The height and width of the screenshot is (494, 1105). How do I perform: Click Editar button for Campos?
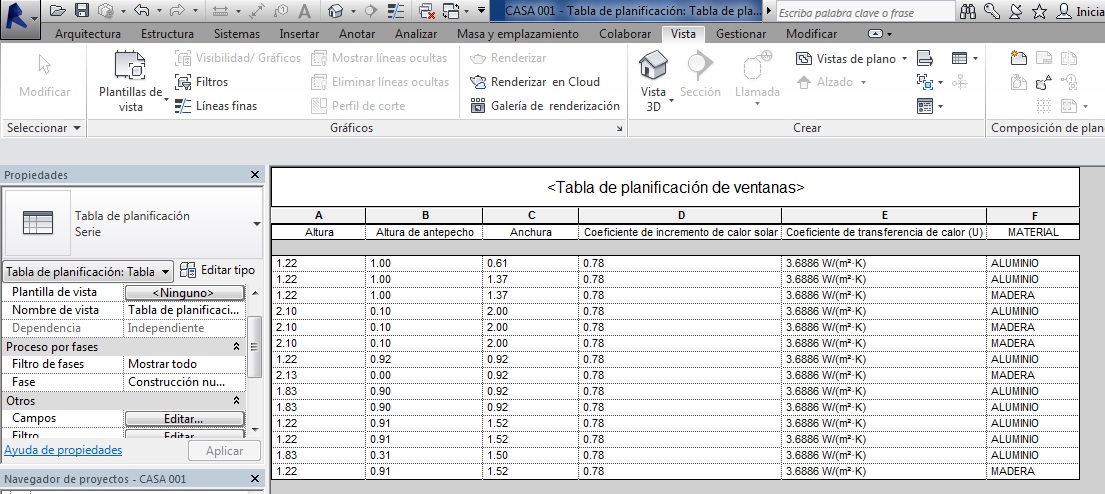[184, 418]
